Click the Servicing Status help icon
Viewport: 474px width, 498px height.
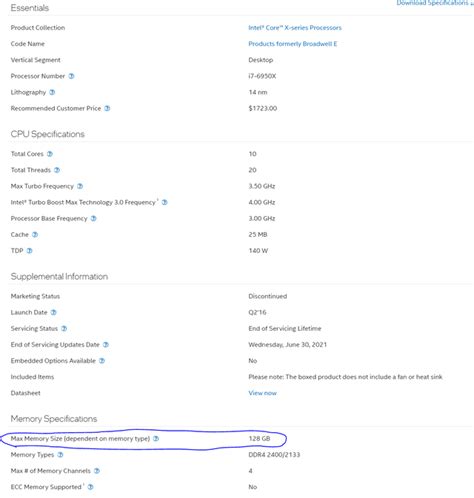64,328
